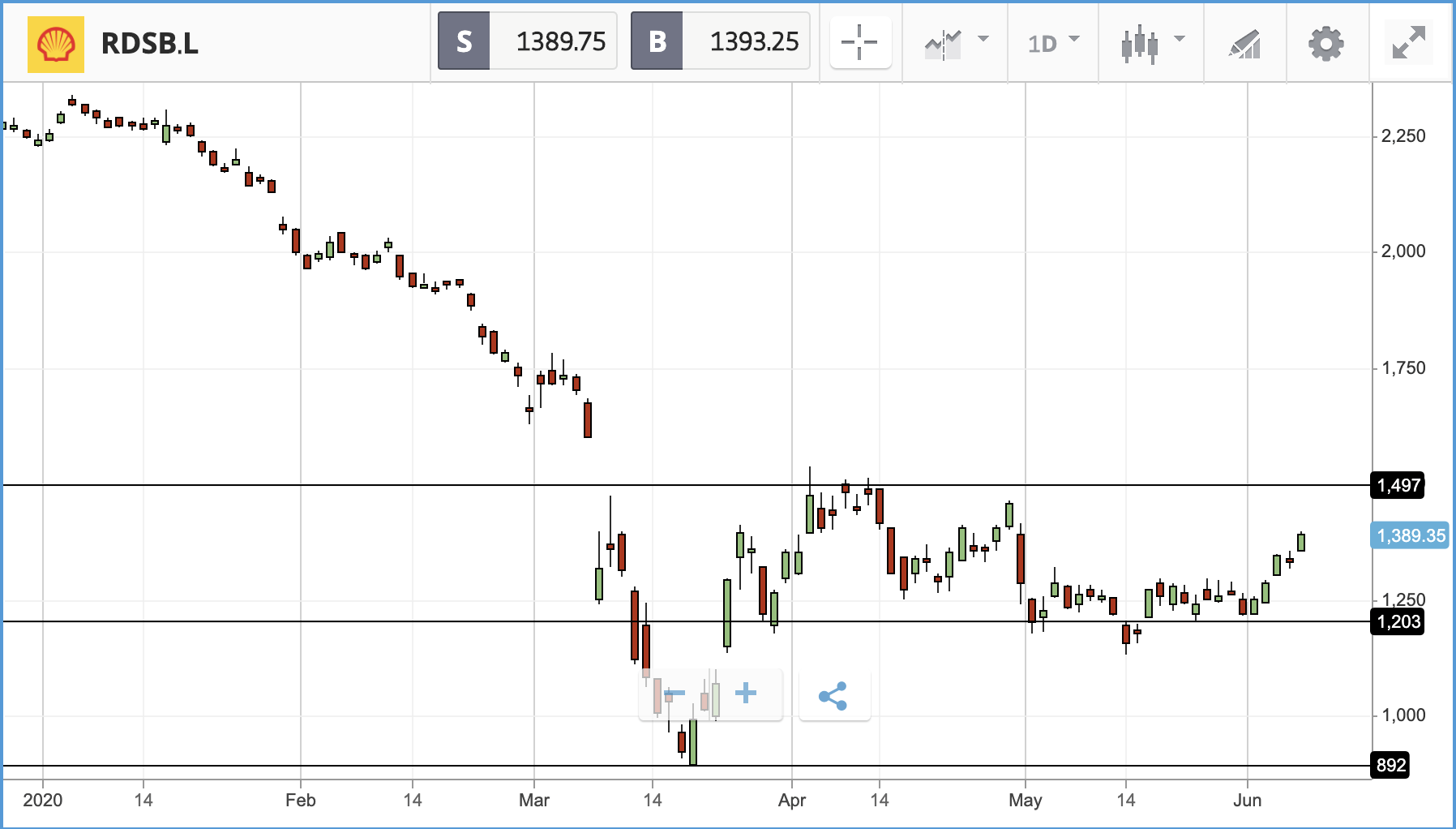Click the current price label 1,389.35
The width and height of the screenshot is (1456, 829).
click(1410, 535)
